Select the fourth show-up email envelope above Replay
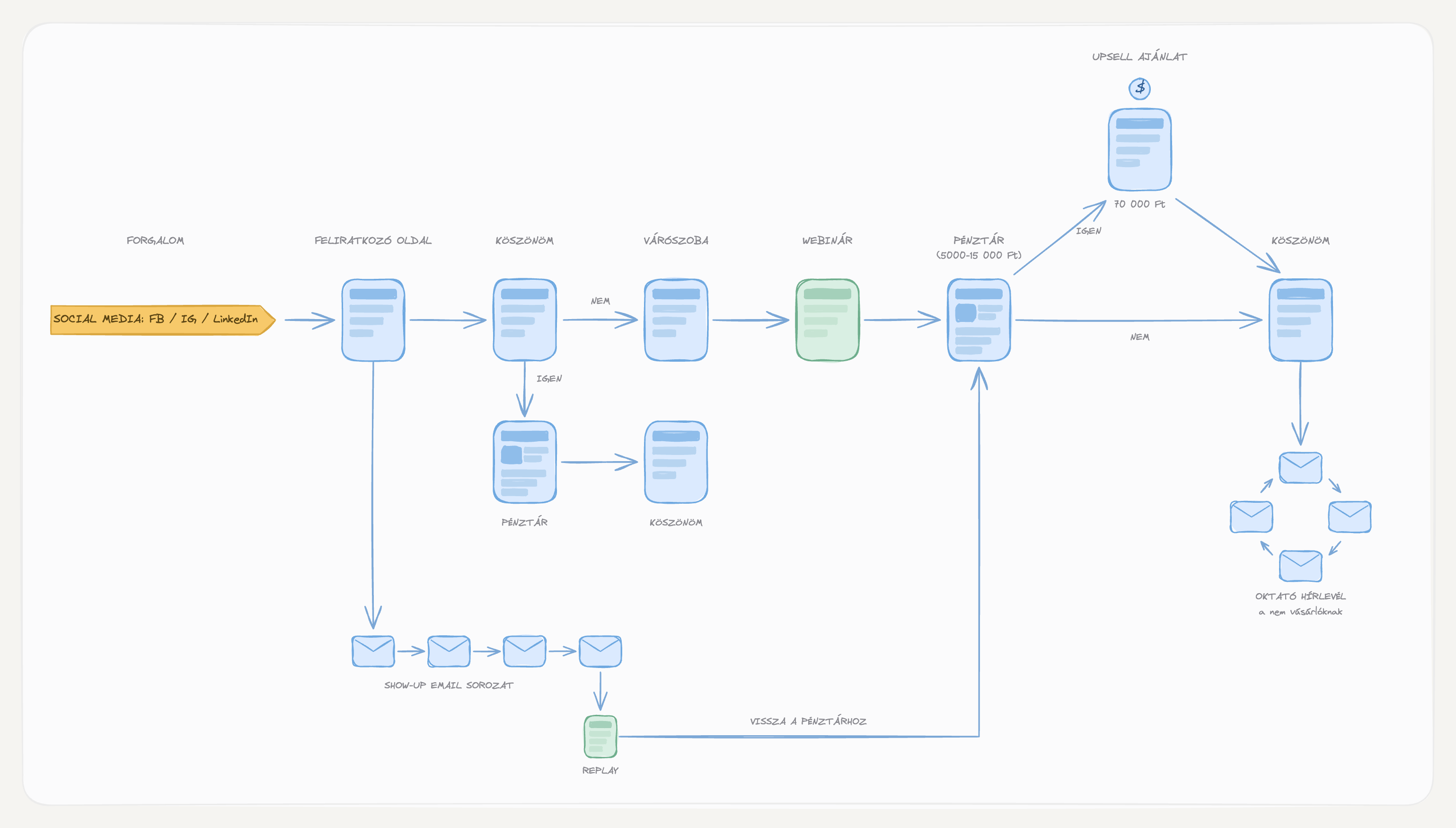The height and width of the screenshot is (828, 1456). [x=600, y=651]
